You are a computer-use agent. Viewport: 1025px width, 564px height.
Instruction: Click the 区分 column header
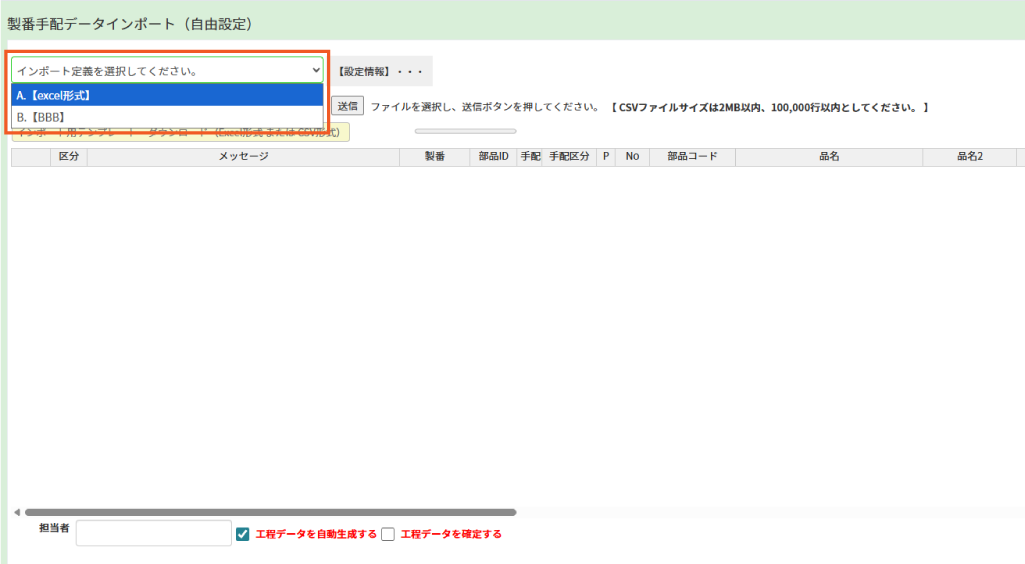[69, 157]
